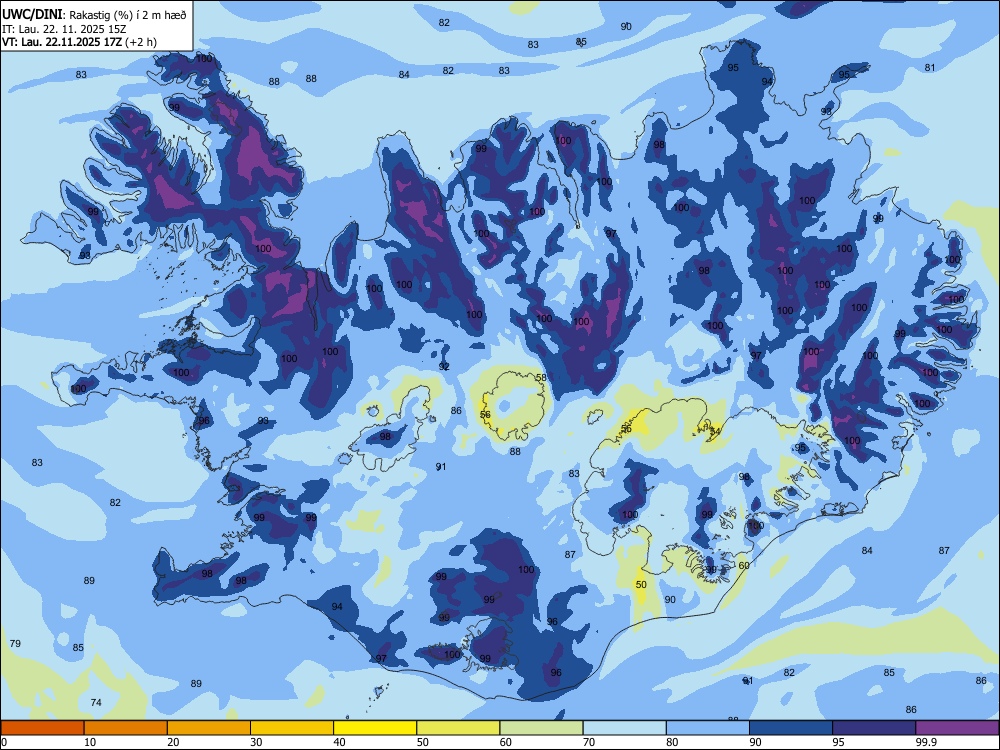The image size is (1000, 750).
Task: Click the map value '74' over the sea
Action: (x=96, y=702)
